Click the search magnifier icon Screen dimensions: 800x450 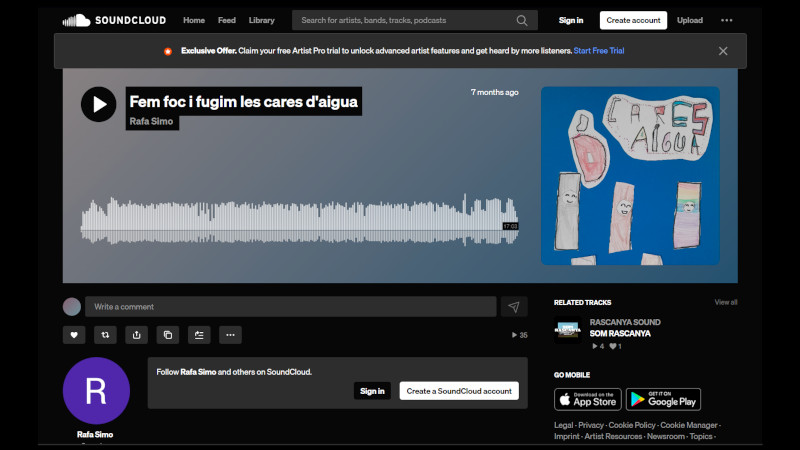522,20
